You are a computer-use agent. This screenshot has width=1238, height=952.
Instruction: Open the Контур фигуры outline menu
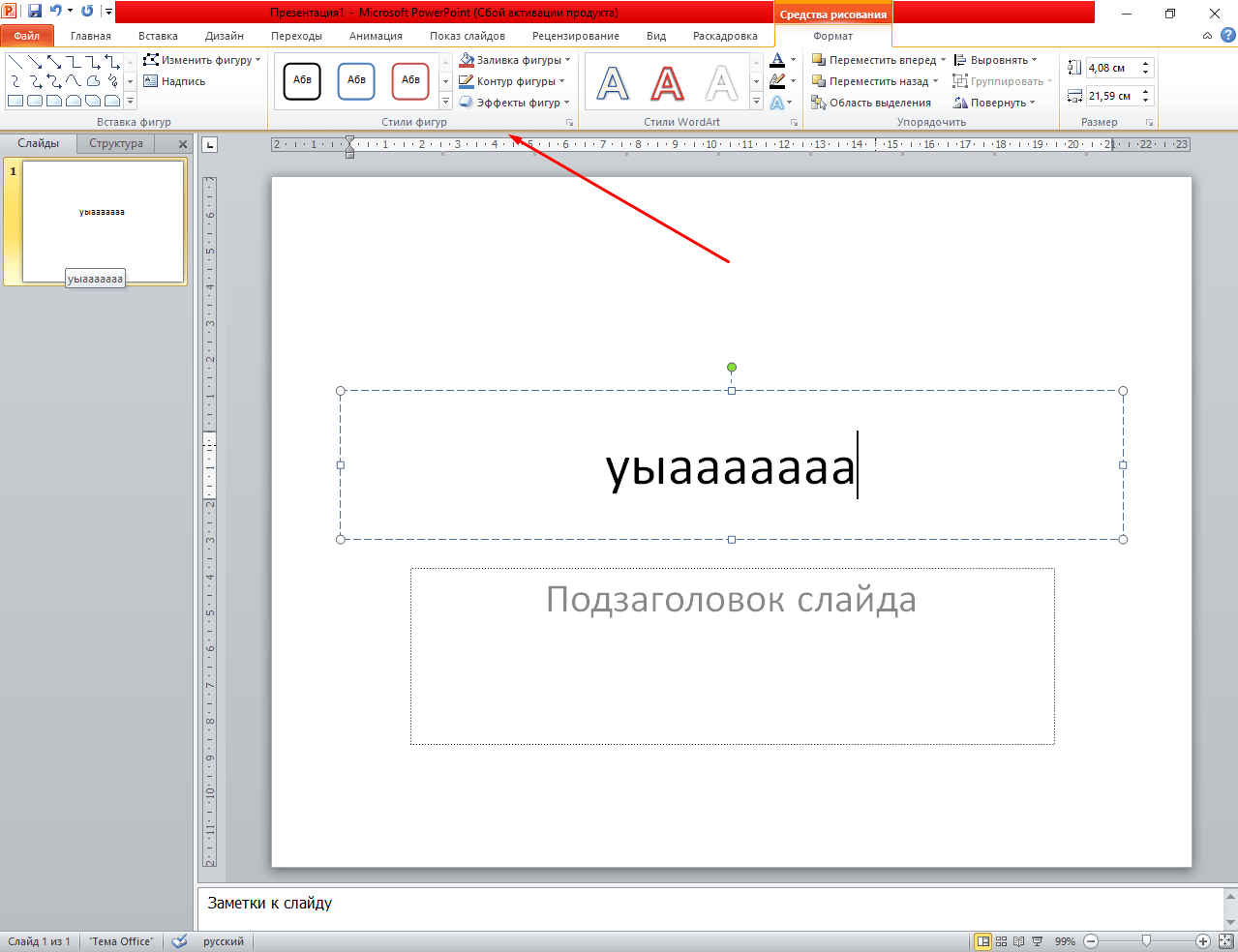click(x=512, y=81)
